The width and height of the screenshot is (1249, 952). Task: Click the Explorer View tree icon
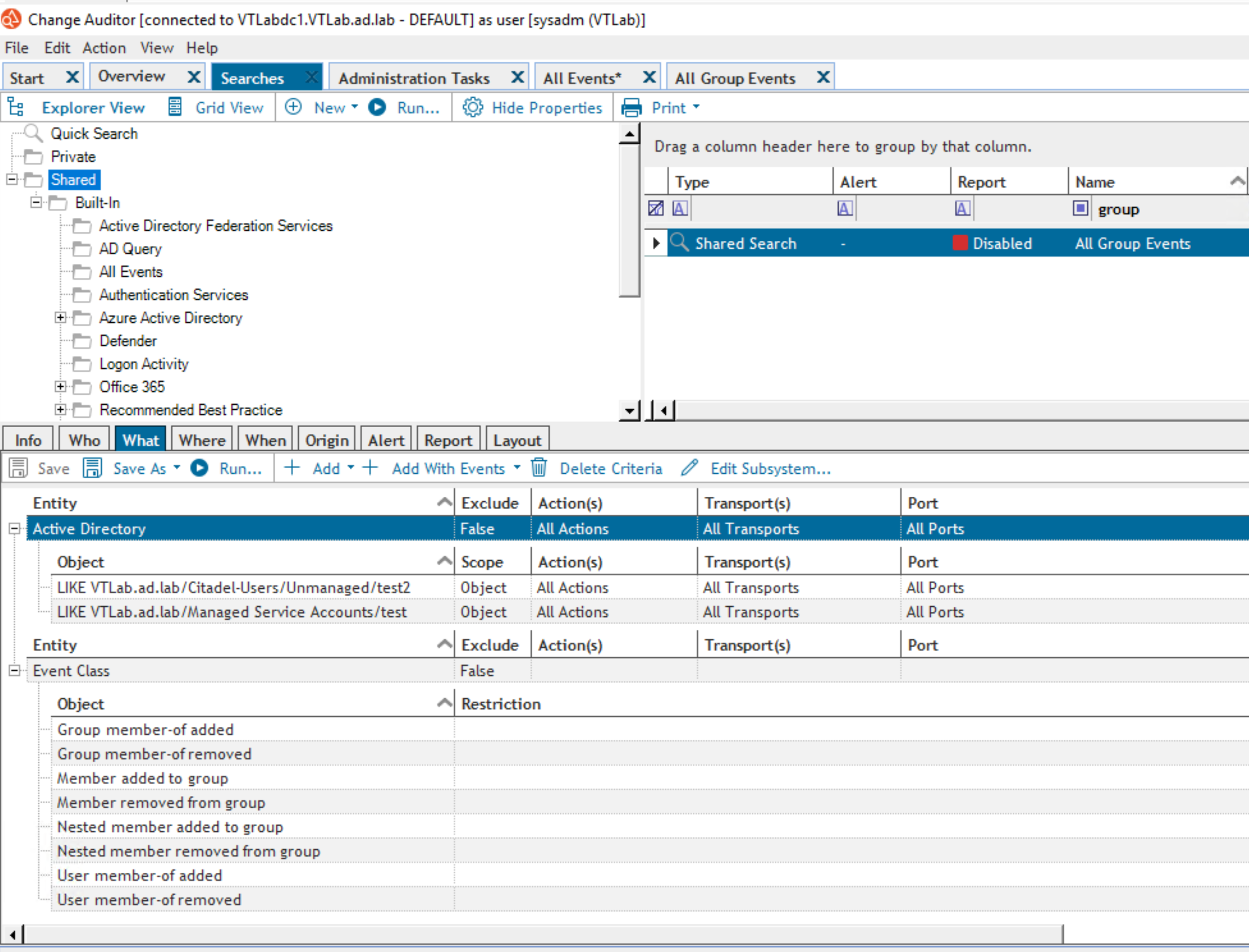pyautogui.click(x=16, y=106)
